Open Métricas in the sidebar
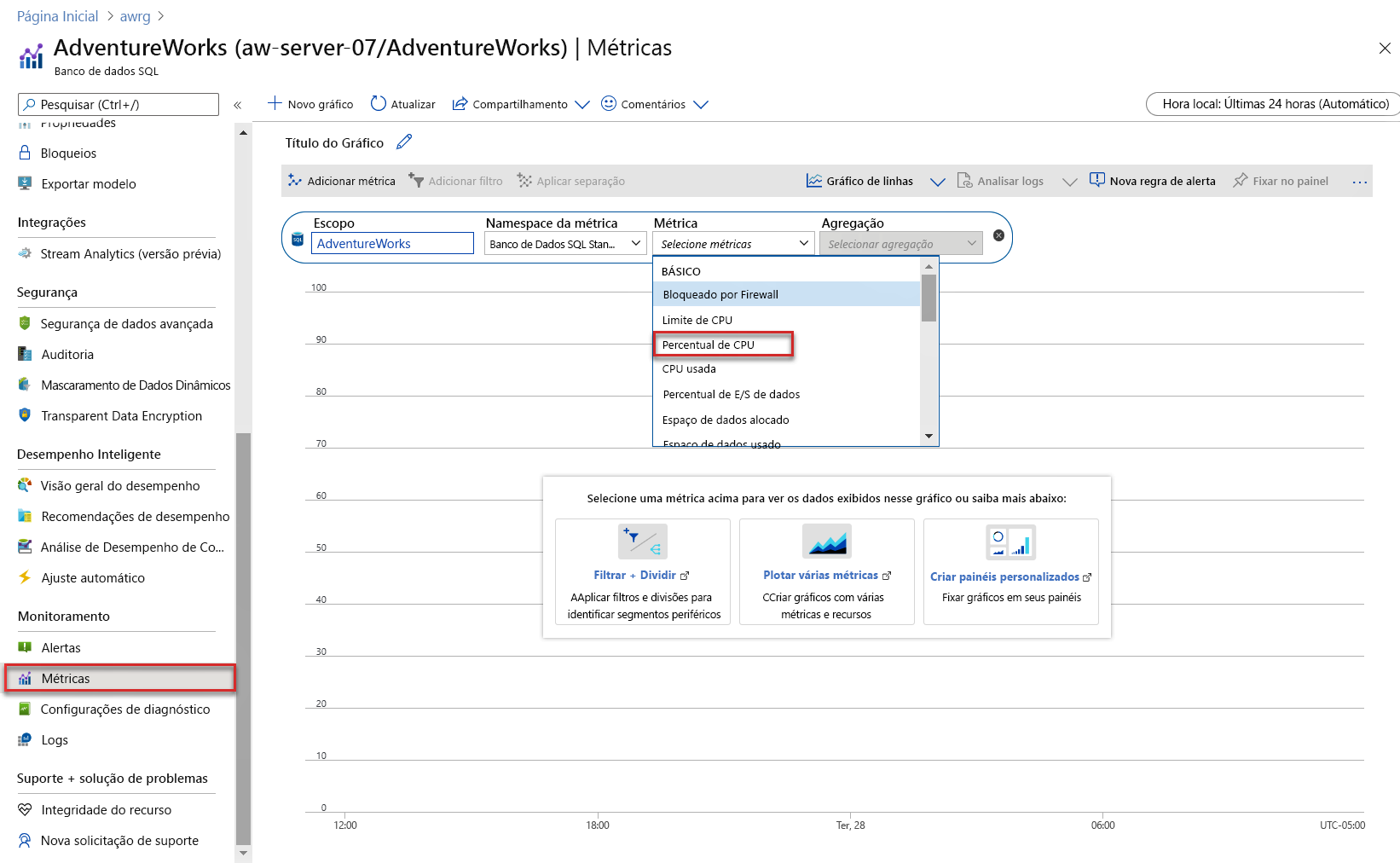The image size is (1400, 863). 119,678
